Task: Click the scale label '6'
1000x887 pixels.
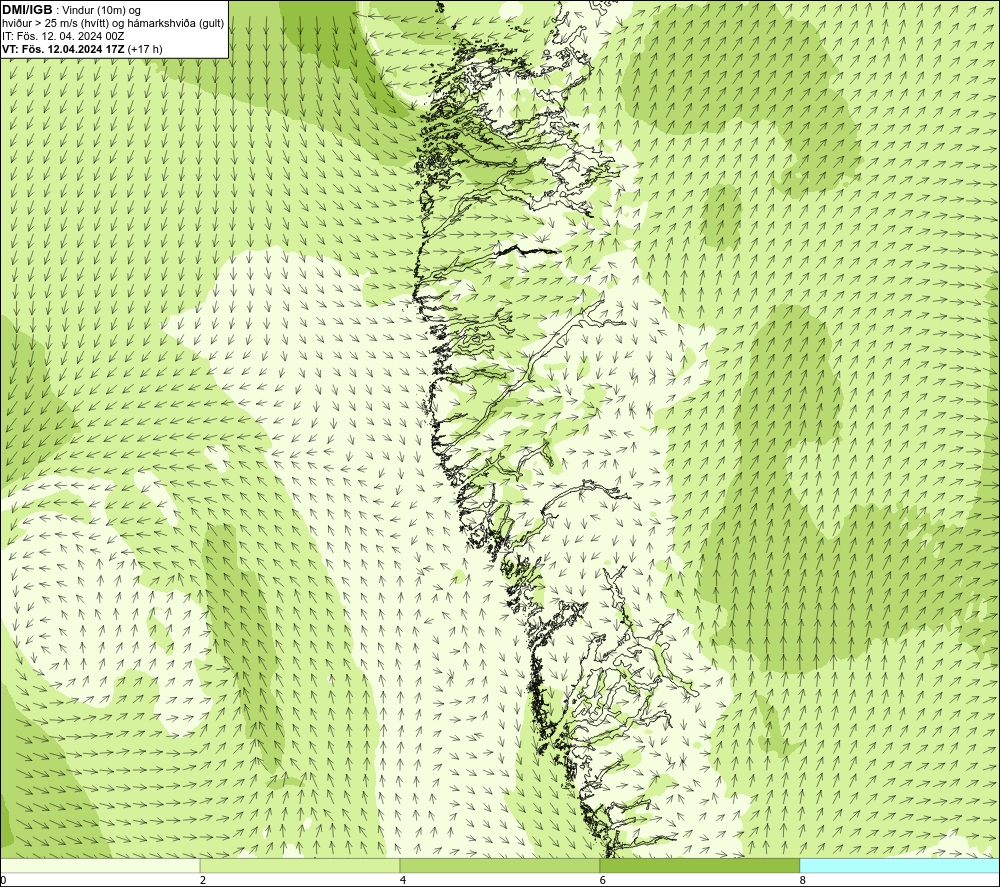Action: click(x=602, y=881)
